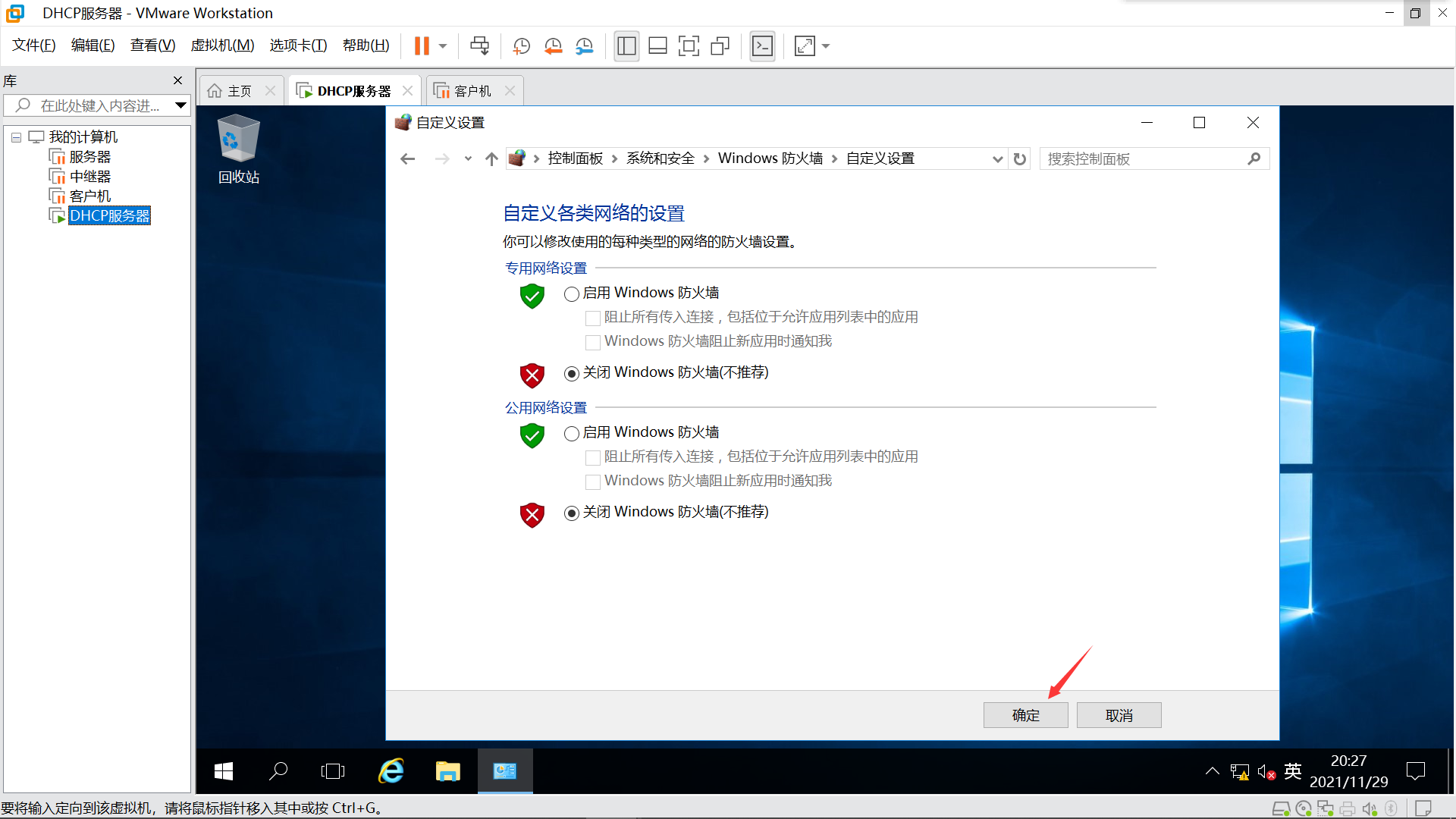Select turn off firewall under public network
Screen dimensions: 1456x819
(572, 513)
